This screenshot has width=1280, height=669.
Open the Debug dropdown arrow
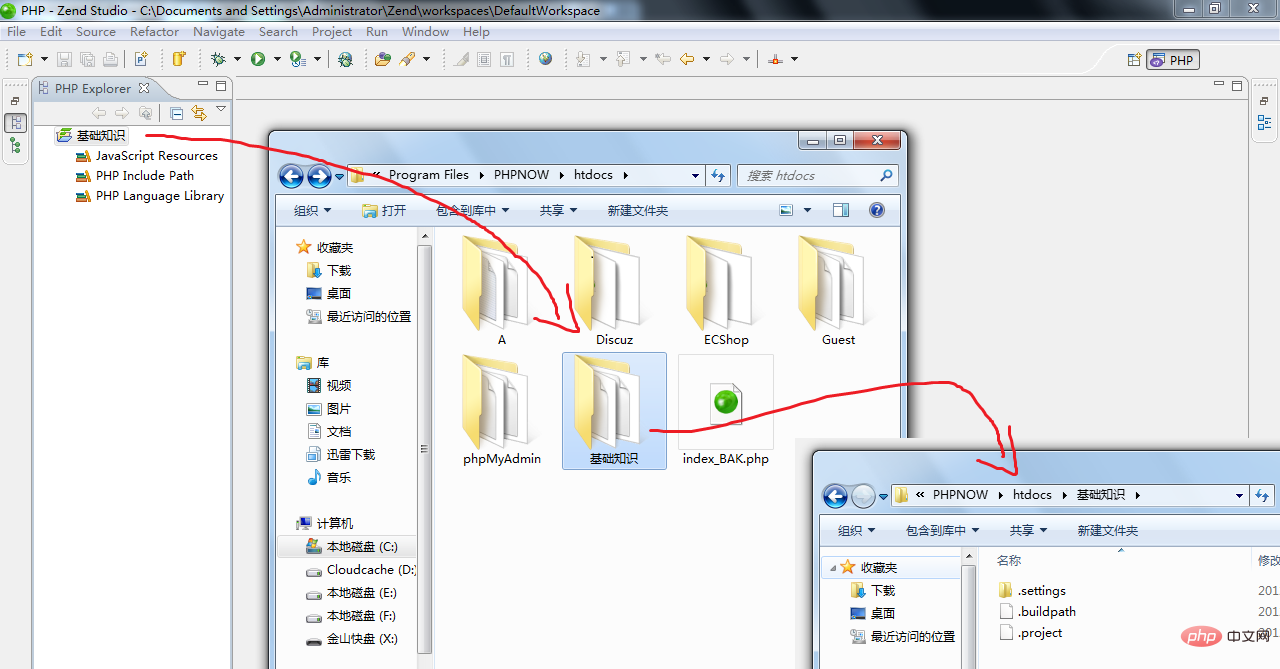237,60
